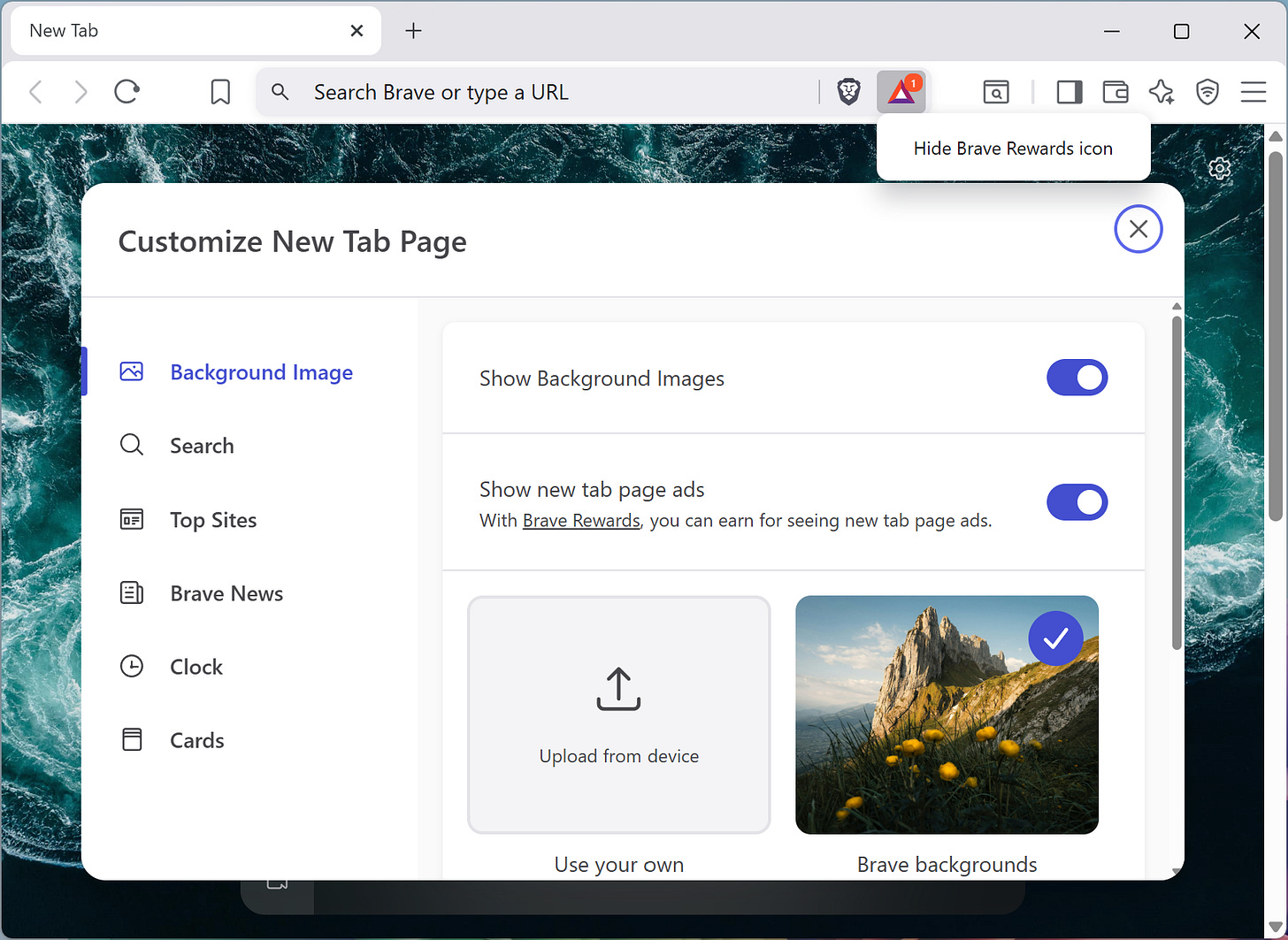Launch Leo AI sparkle icon
This screenshot has height=940, width=1288.
[1161, 91]
